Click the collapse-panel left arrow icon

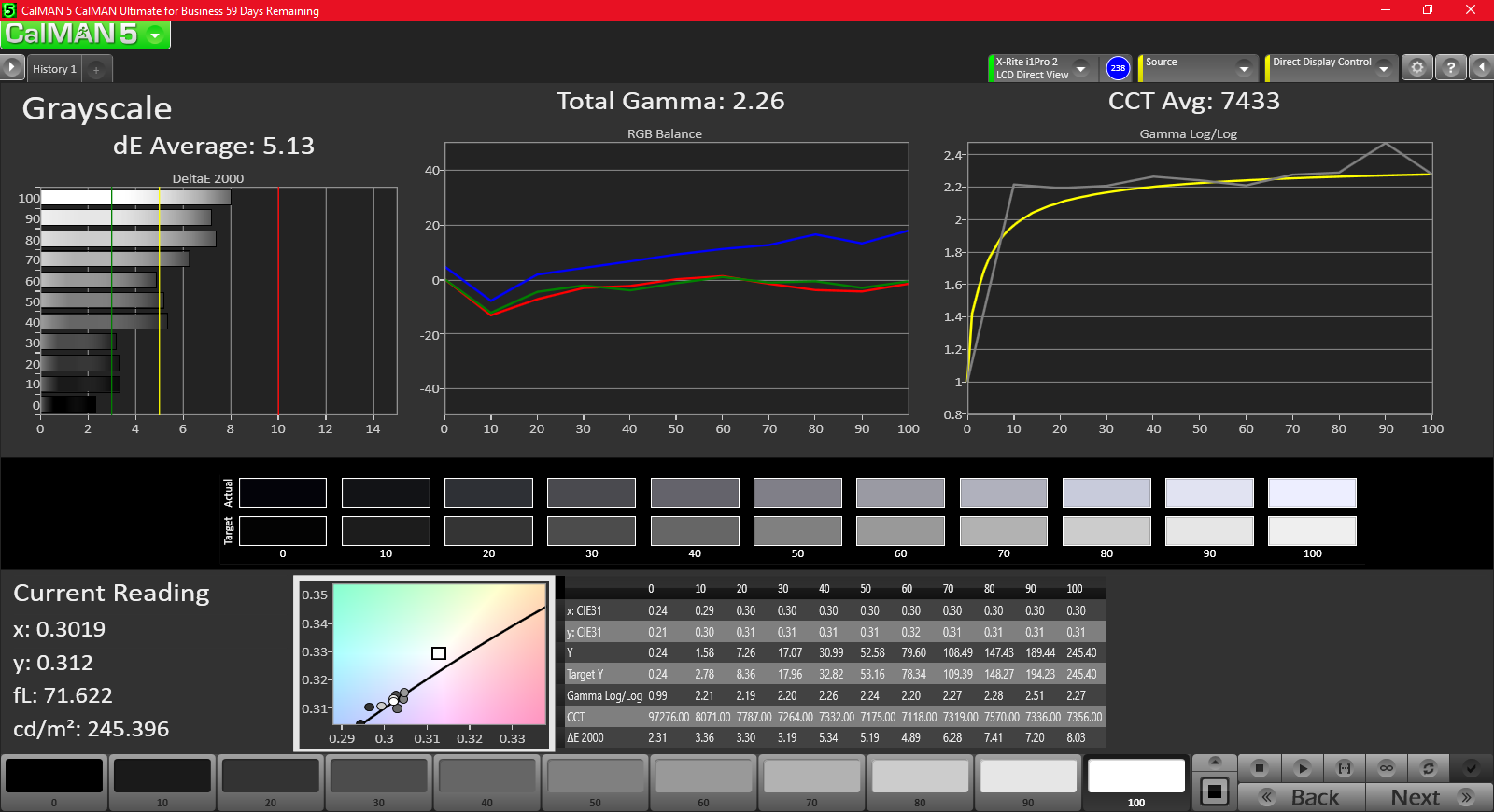pyautogui.click(x=1481, y=68)
